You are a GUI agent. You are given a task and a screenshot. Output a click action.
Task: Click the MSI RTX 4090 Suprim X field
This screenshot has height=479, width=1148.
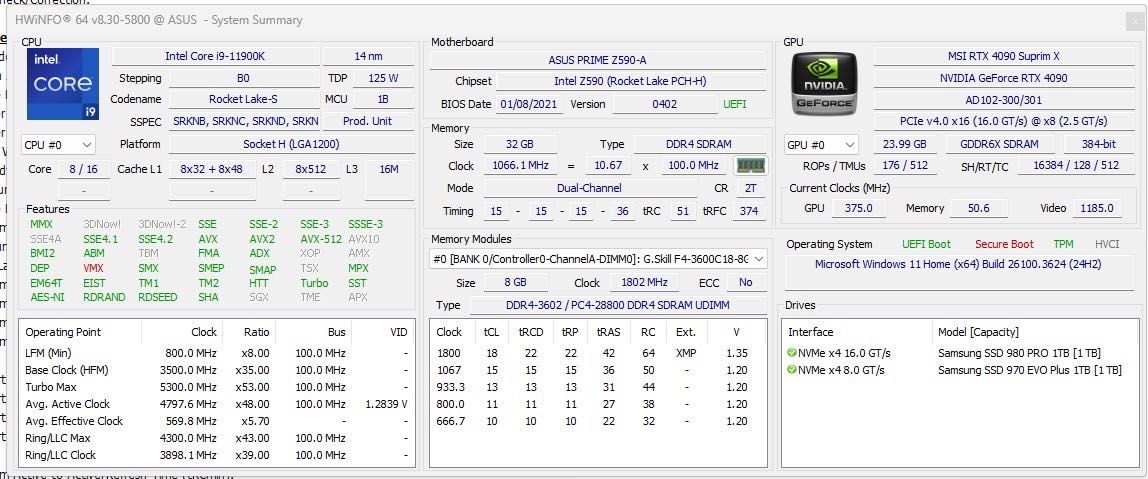coord(1003,56)
